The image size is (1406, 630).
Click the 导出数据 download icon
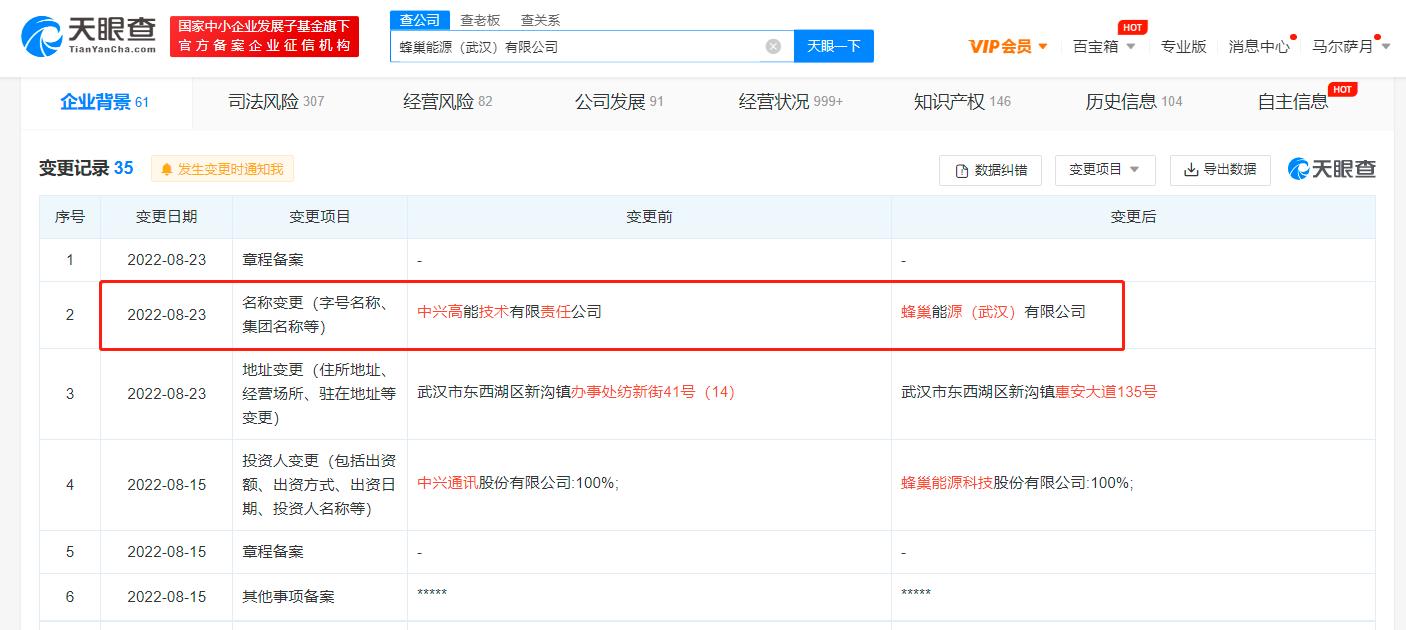(1191, 170)
